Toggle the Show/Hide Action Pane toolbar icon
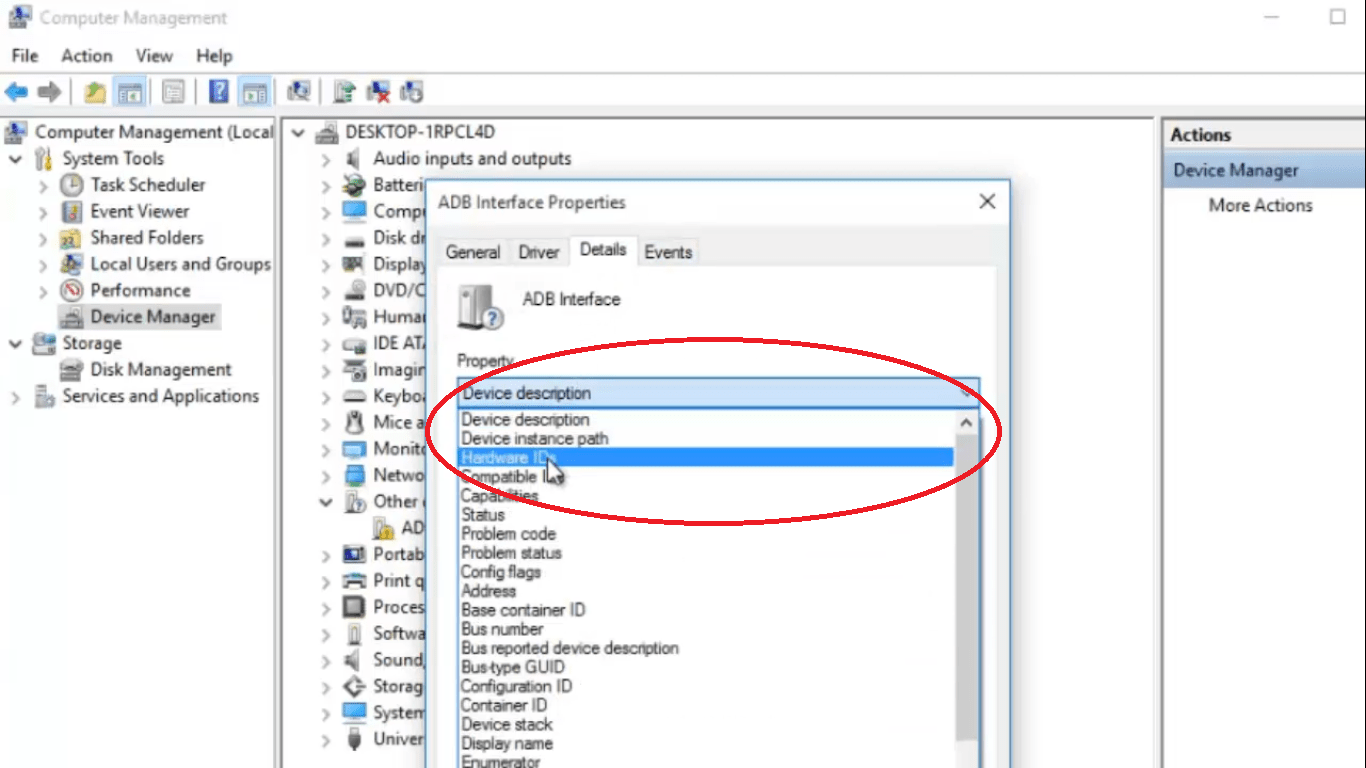The image size is (1366, 768). pos(255,93)
